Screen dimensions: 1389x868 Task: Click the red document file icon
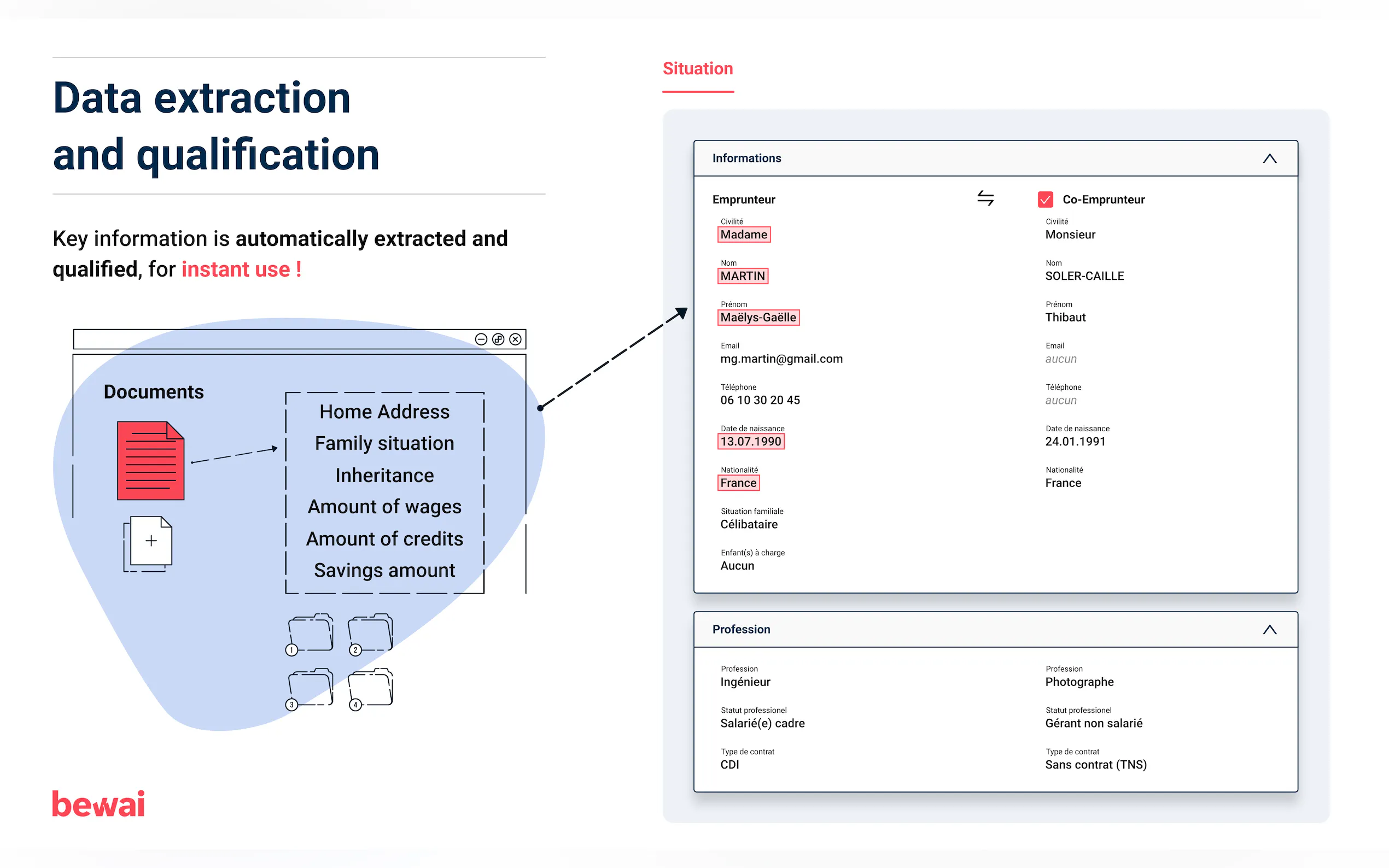pyautogui.click(x=150, y=460)
